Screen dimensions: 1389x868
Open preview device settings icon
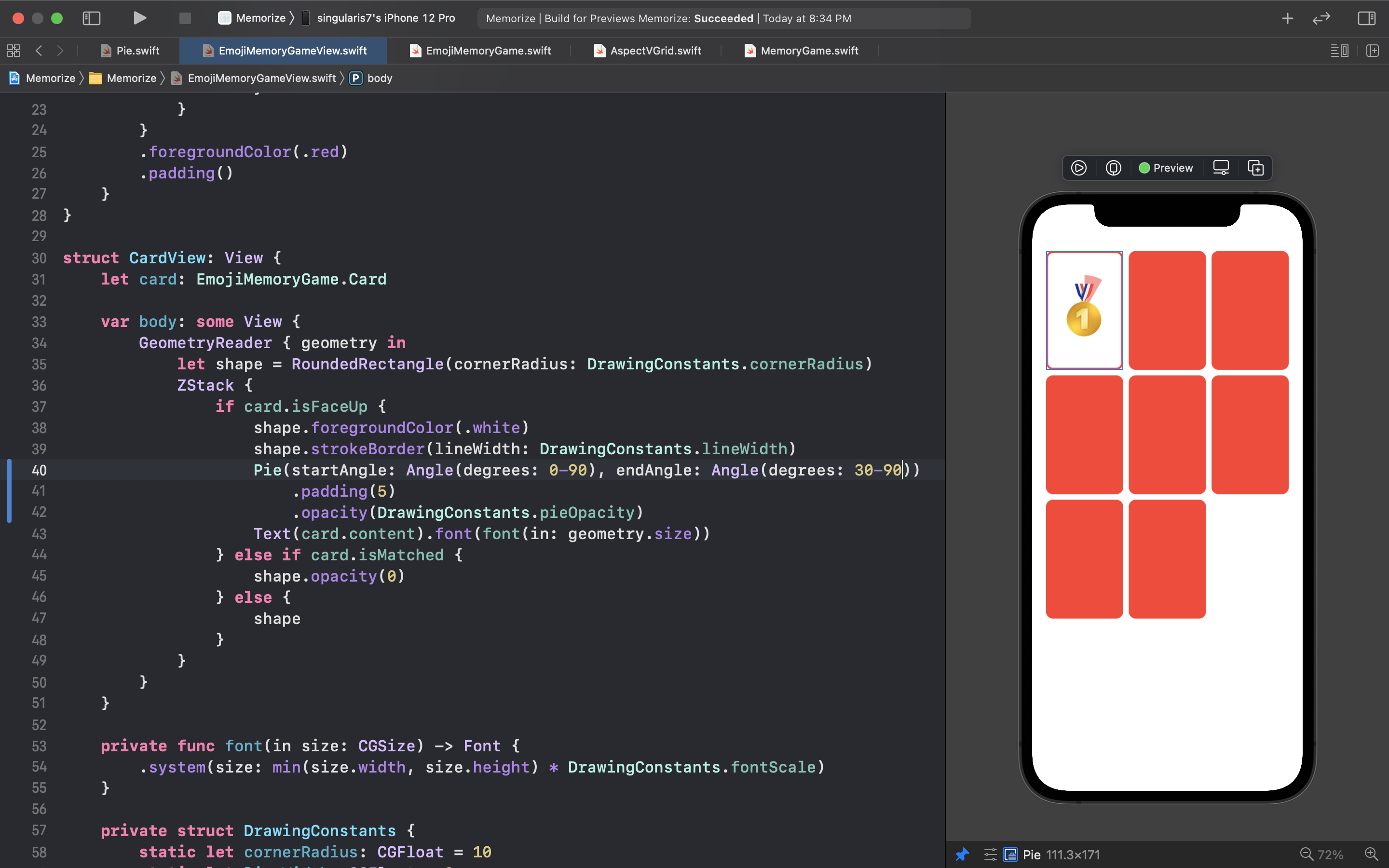click(x=1221, y=168)
